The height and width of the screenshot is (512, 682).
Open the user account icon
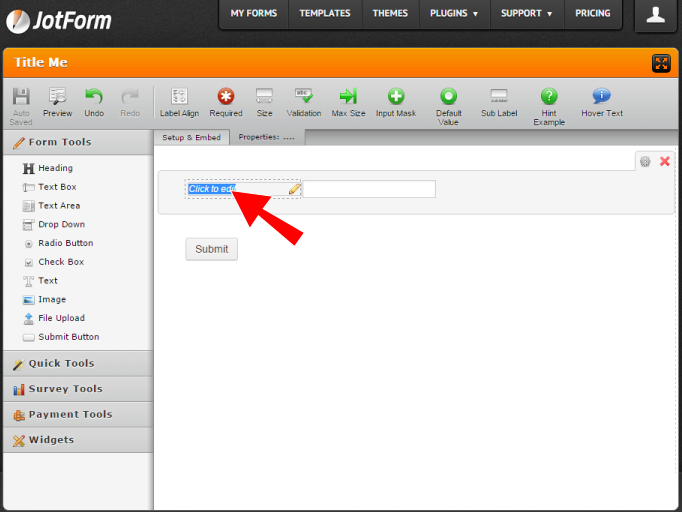(655, 15)
